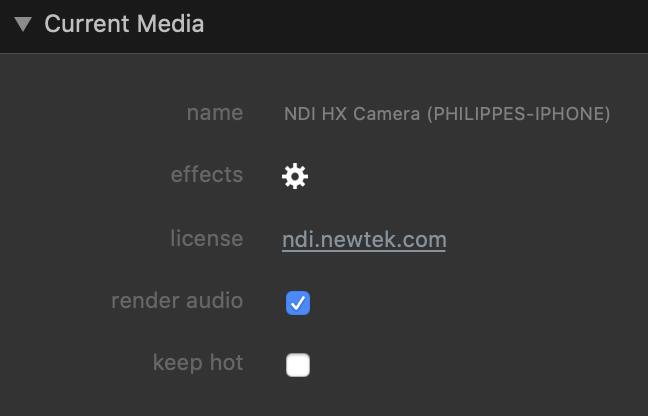Click the "effects" field label
Screen dimensions: 648x416
coord(206,175)
